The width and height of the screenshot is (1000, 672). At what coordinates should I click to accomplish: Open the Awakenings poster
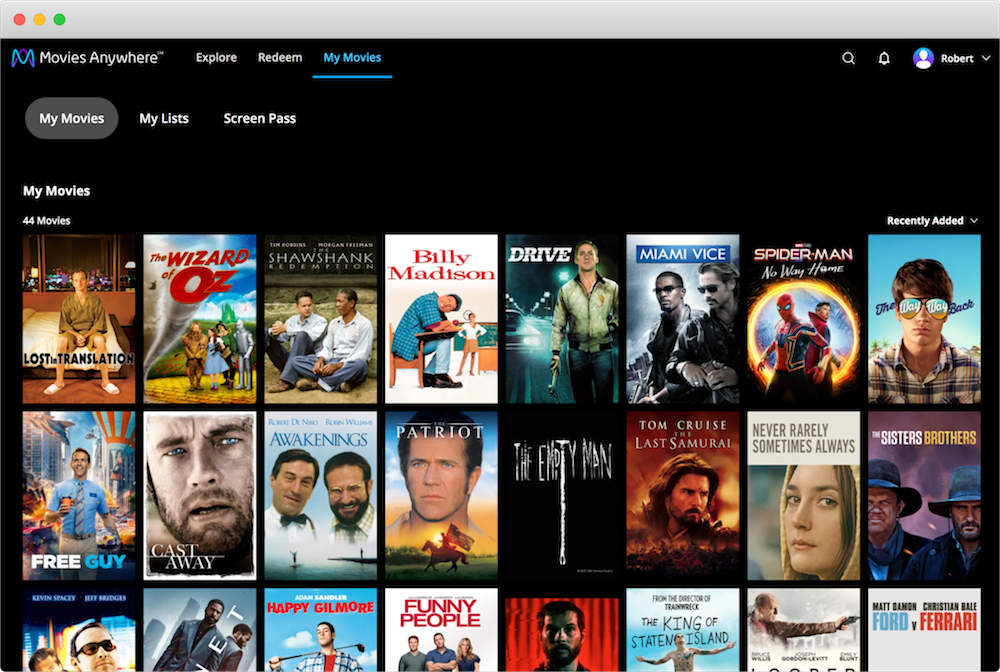(321, 495)
